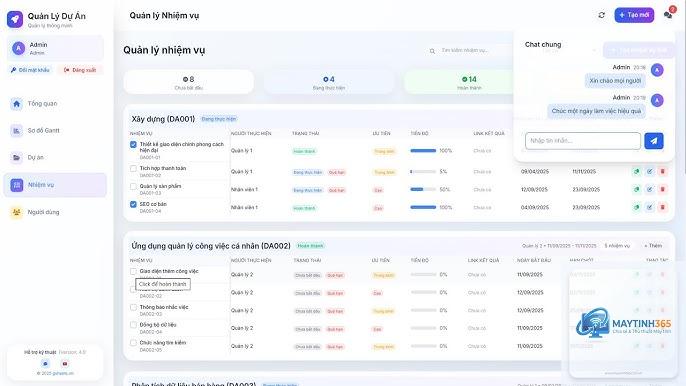Check the Thông báo nhắc việc checkbox
Image resolution: width=686 pixels, height=386 pixels.
coord(133,307)
